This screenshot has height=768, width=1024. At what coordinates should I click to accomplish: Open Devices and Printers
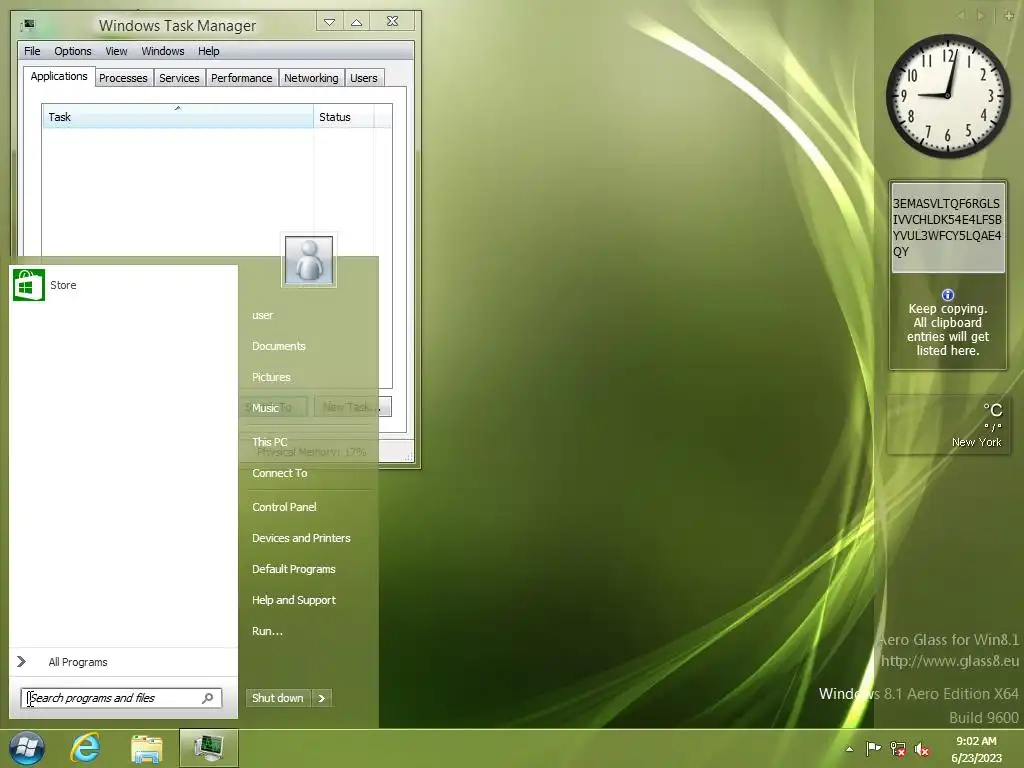pos(301,538)
